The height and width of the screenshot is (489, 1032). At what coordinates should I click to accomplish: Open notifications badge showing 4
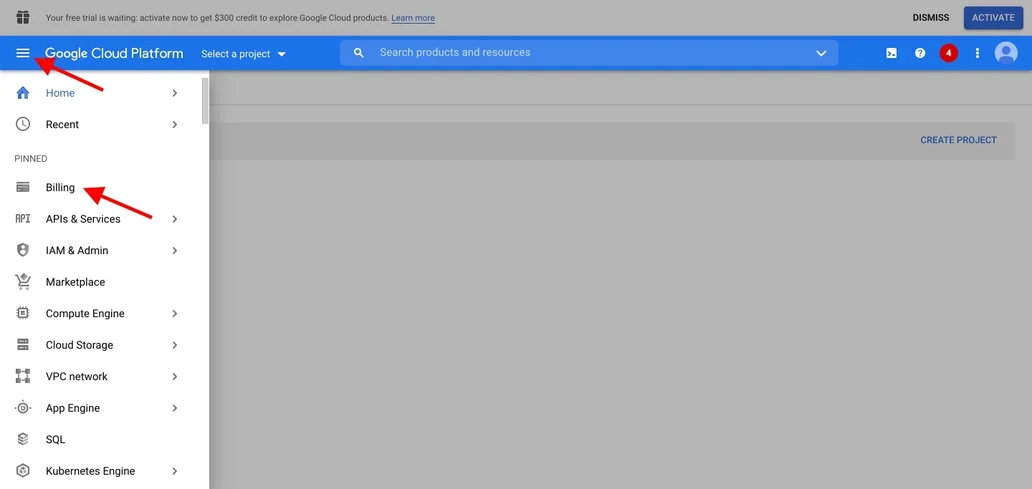click(948, 53)
